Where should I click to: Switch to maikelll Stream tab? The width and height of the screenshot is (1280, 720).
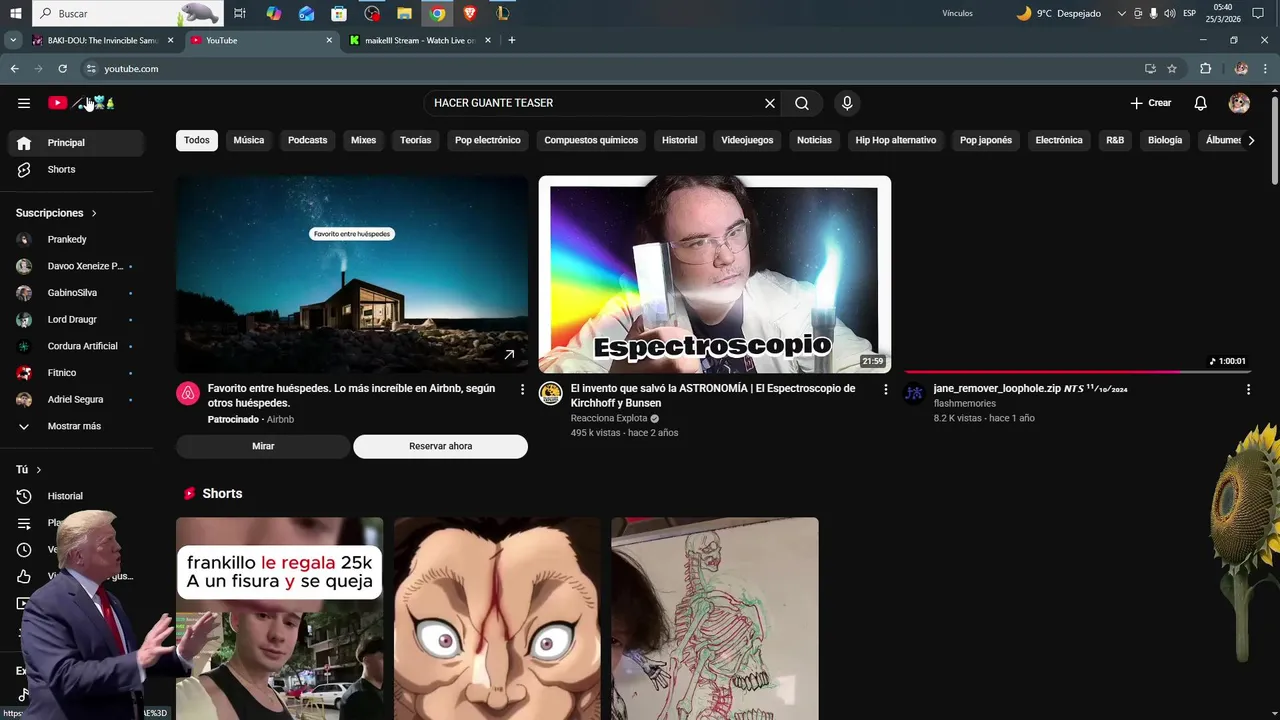click(420, 40)
